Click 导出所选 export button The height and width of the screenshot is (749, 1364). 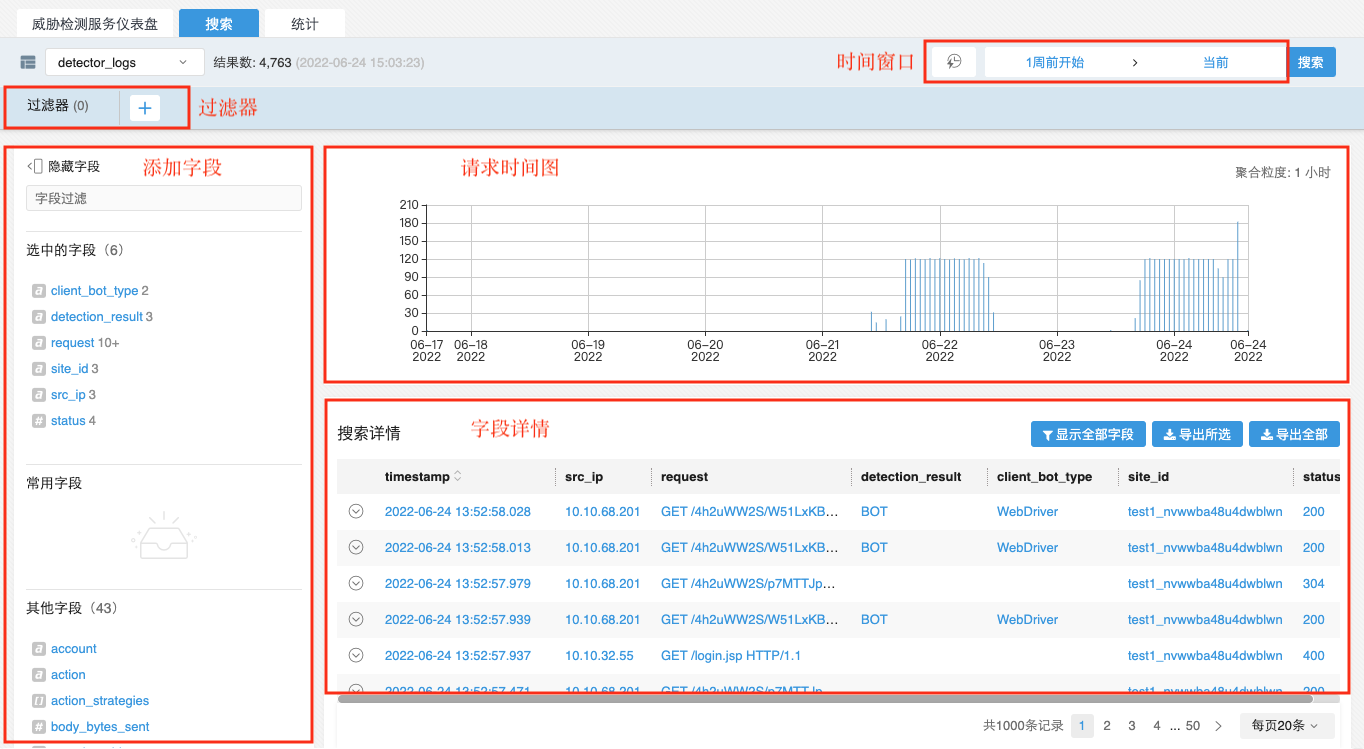(x=1197, y=434)
